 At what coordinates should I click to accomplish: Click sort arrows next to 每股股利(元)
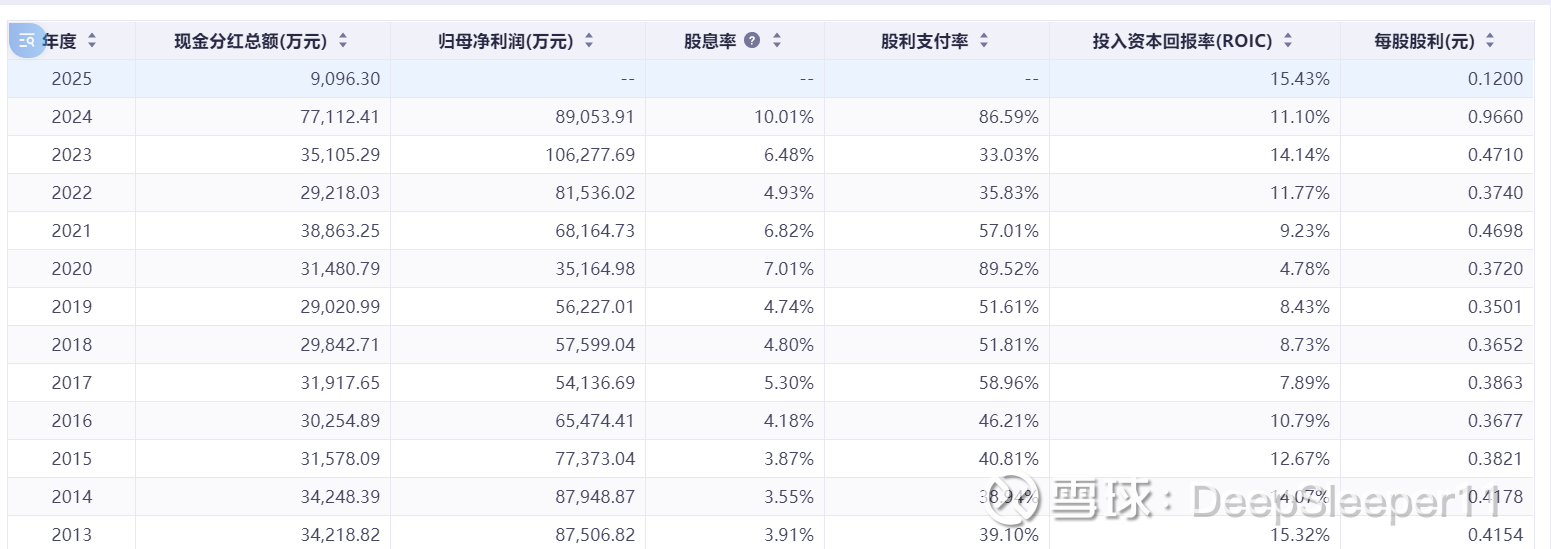(1490, 41)
